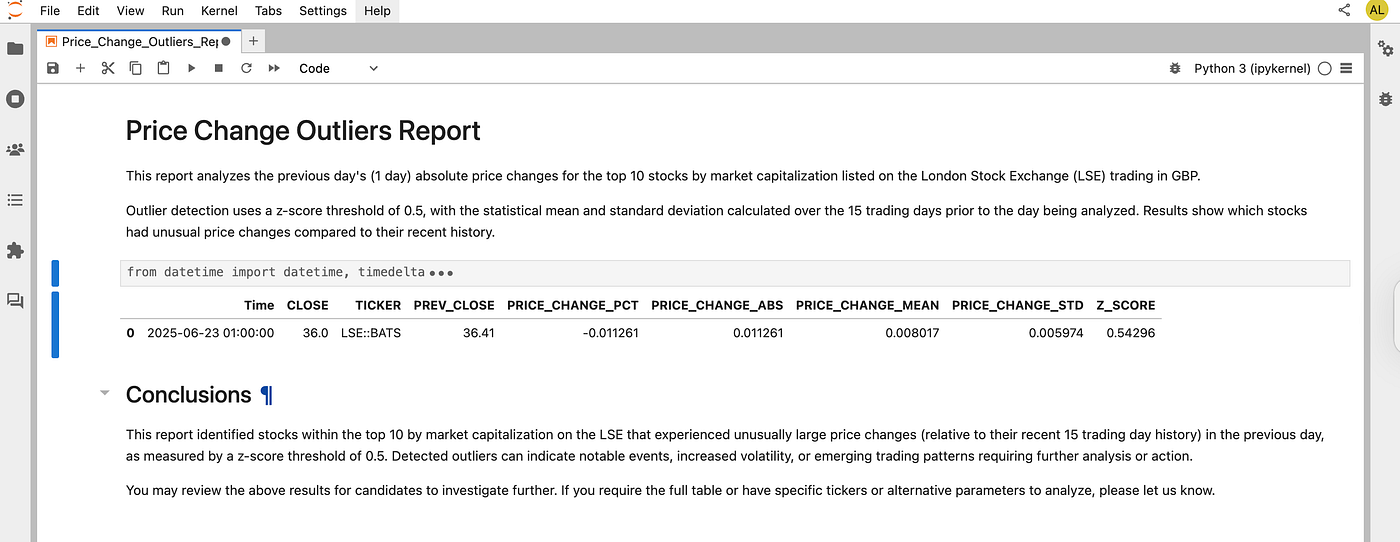Show running terminals and kernels panel
This screenshot has height=542, width=1400.
15,99
